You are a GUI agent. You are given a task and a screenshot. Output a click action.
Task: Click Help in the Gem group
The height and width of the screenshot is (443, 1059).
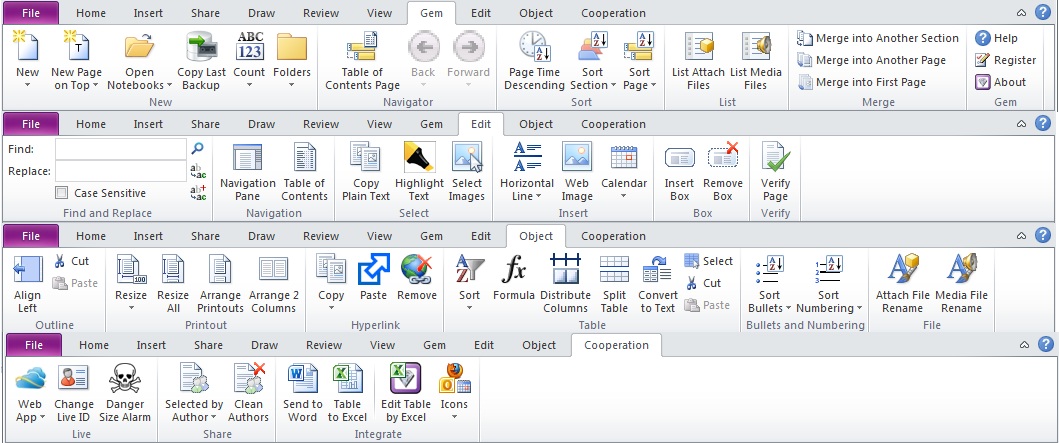(996, 38)
